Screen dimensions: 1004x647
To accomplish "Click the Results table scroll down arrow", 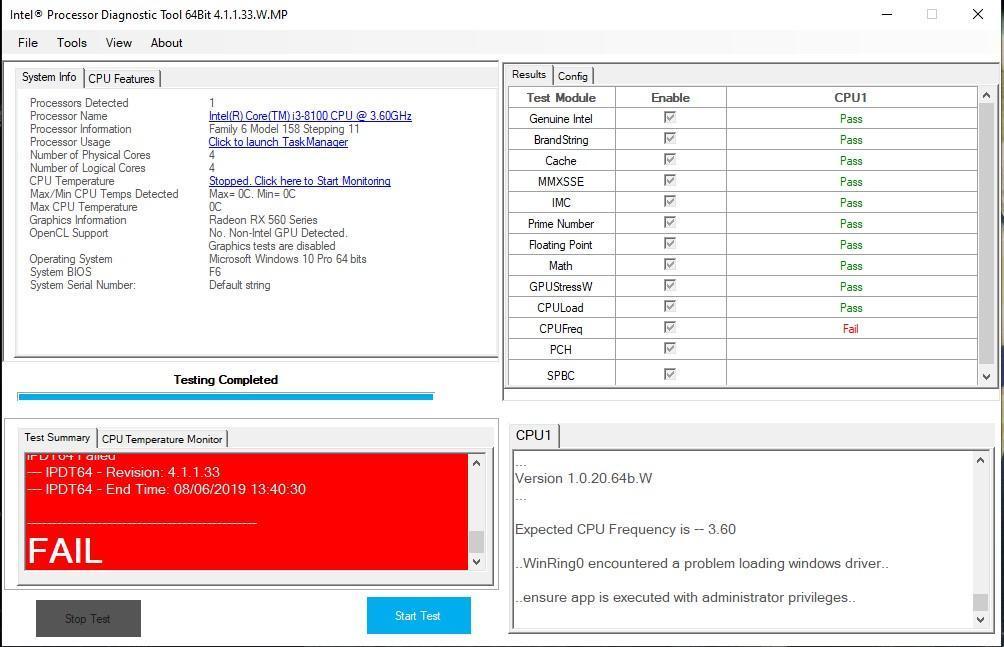I will tap(986, 377).
